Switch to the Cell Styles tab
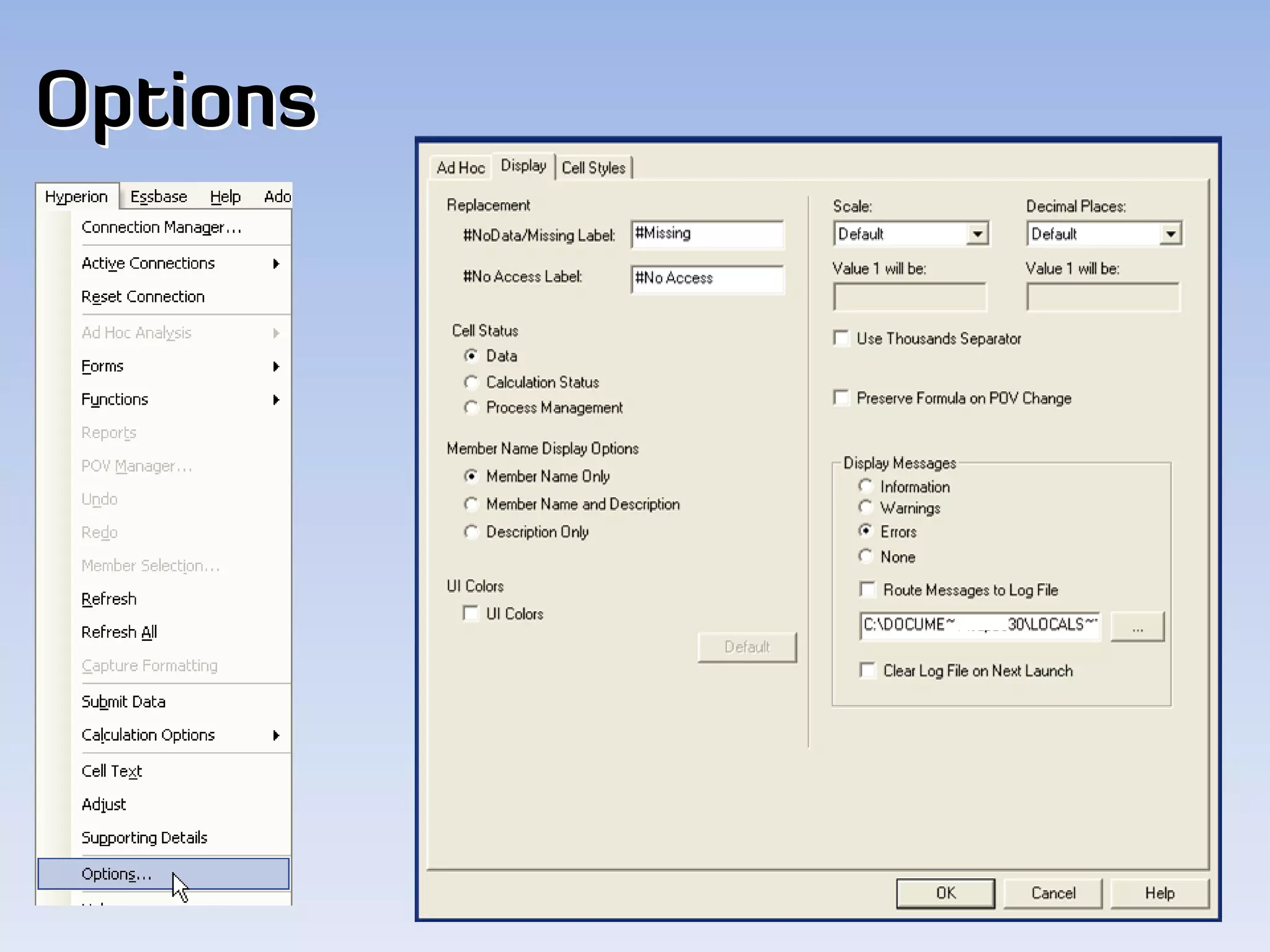Screen dimensions: 1270x952 [593, 168]
